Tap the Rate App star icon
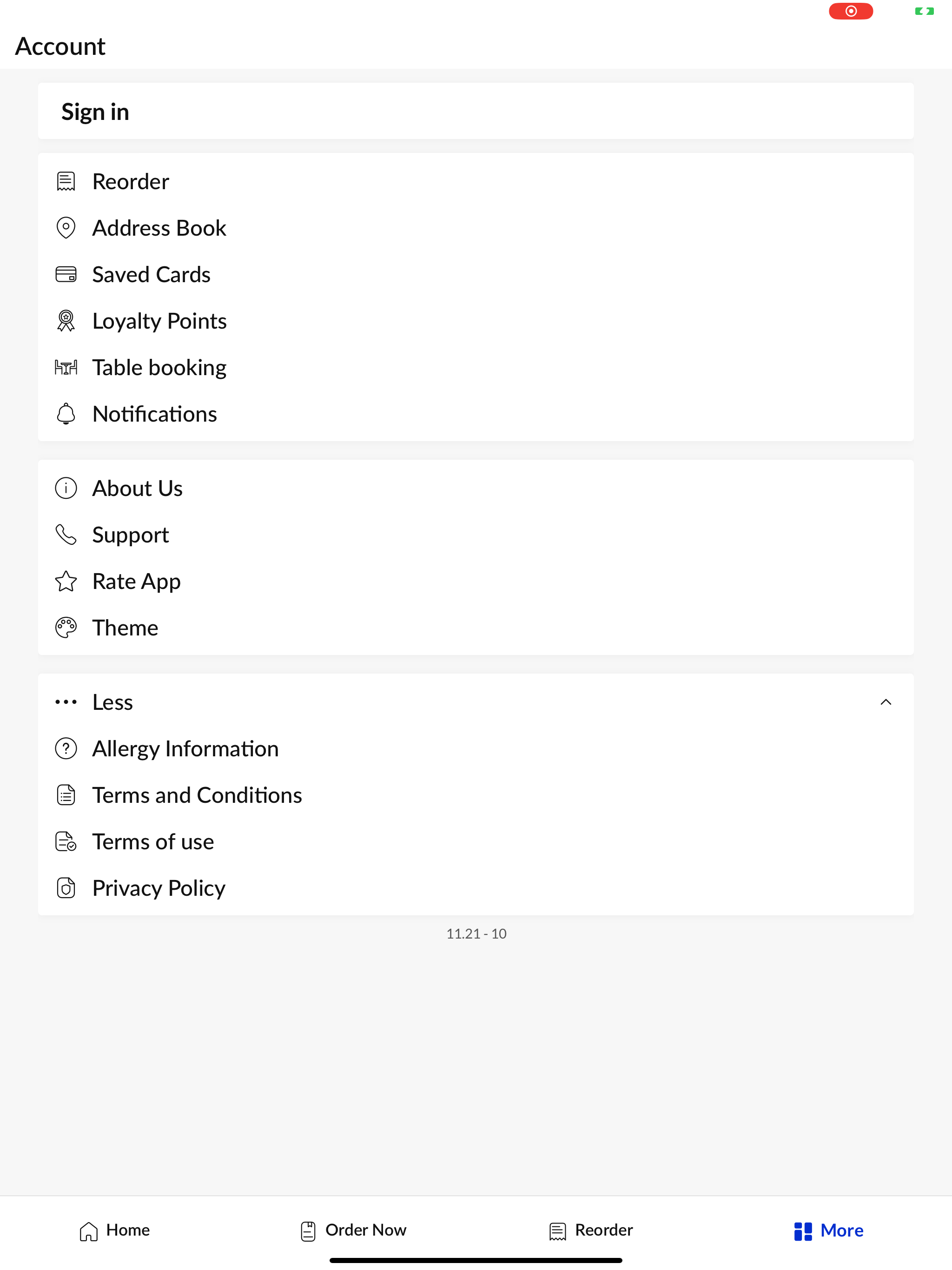The width and height of the screenshot is (952, 1270). (66, 581)
